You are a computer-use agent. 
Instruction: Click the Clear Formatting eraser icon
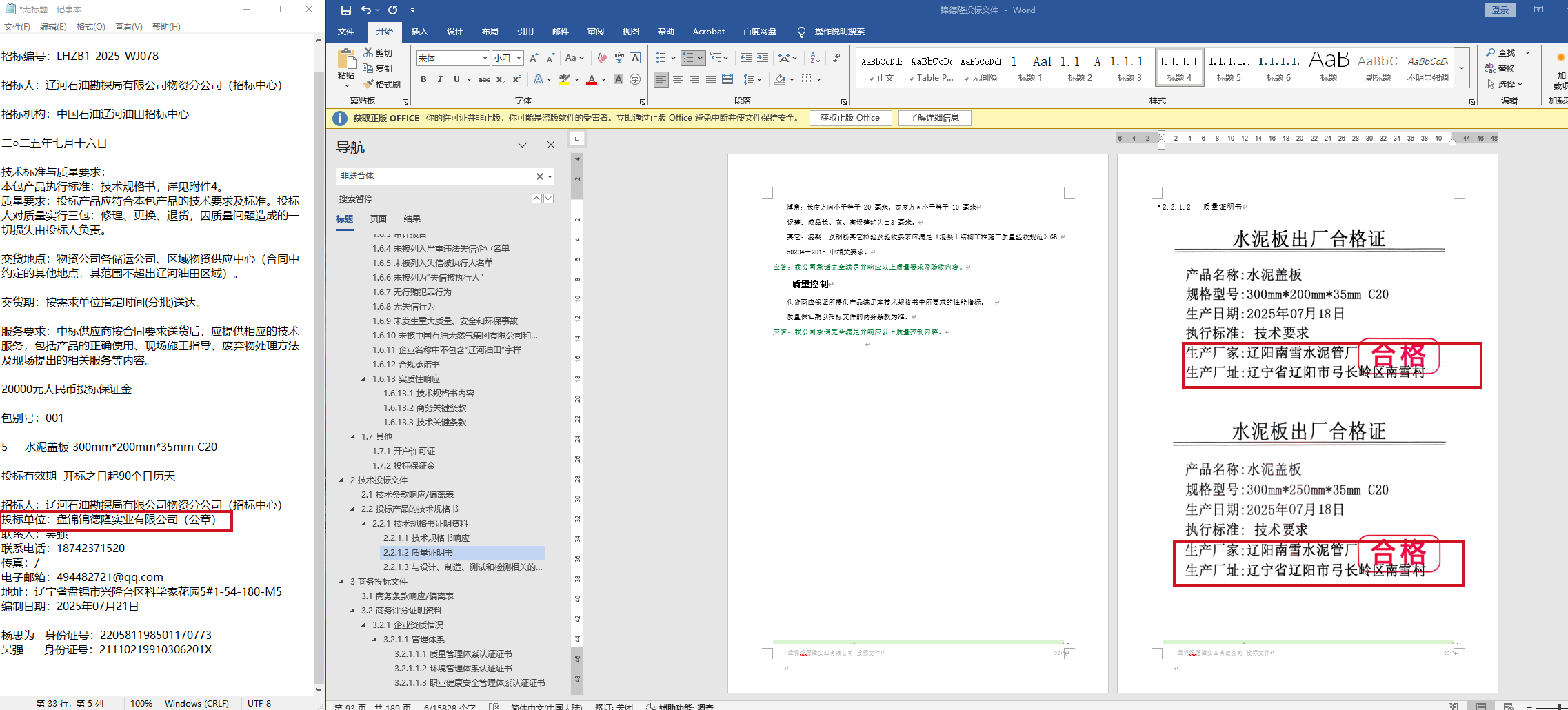click(602, 58)
